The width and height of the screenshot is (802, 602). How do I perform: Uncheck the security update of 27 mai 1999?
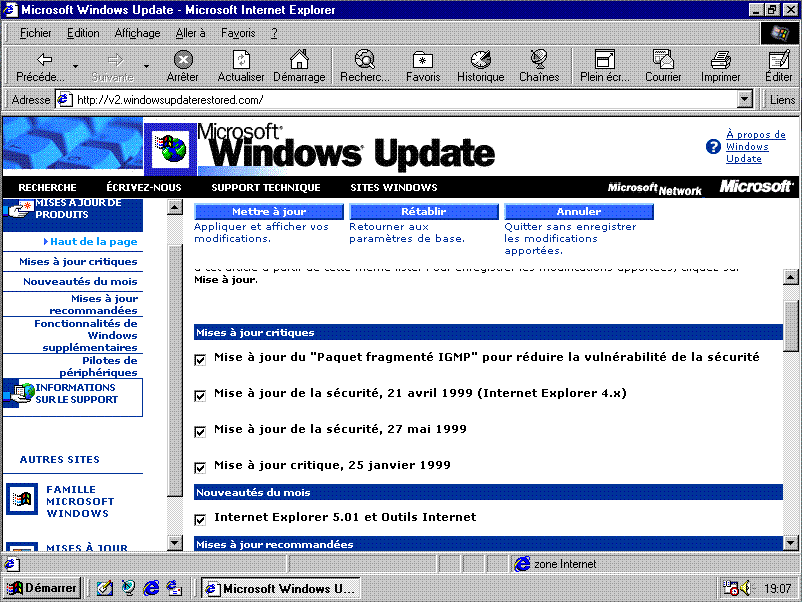click(200, 432)
